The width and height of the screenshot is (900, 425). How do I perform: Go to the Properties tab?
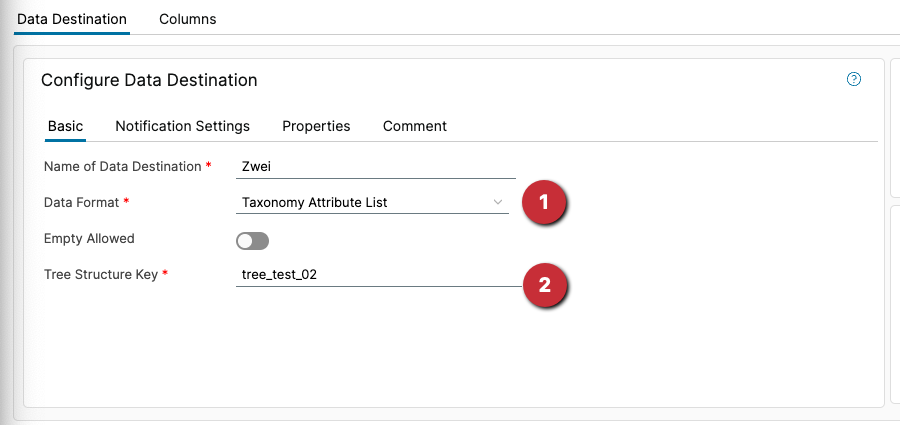click(316, 126)
